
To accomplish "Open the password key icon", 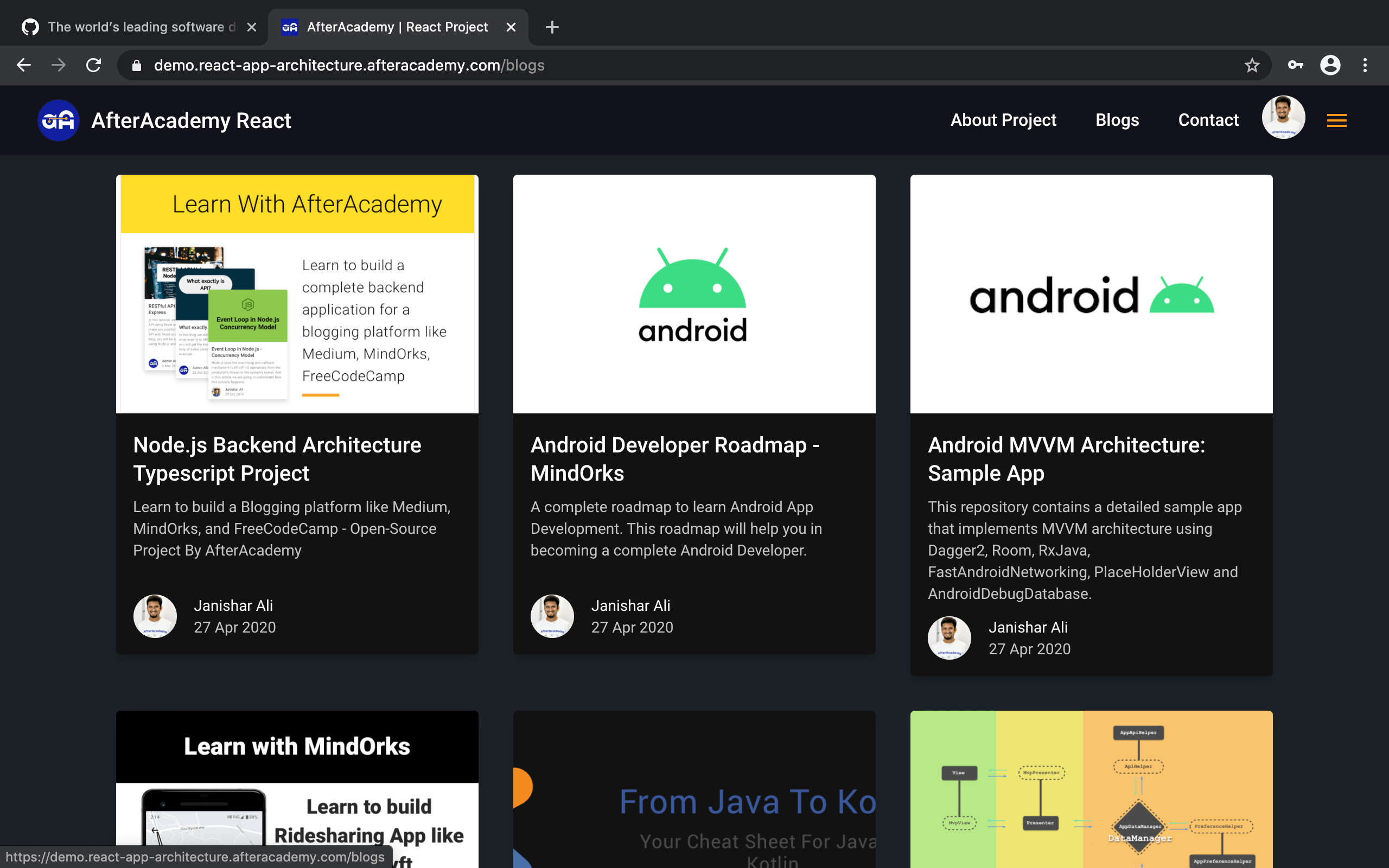I will pyautogui.click(x=1296, y=66).
